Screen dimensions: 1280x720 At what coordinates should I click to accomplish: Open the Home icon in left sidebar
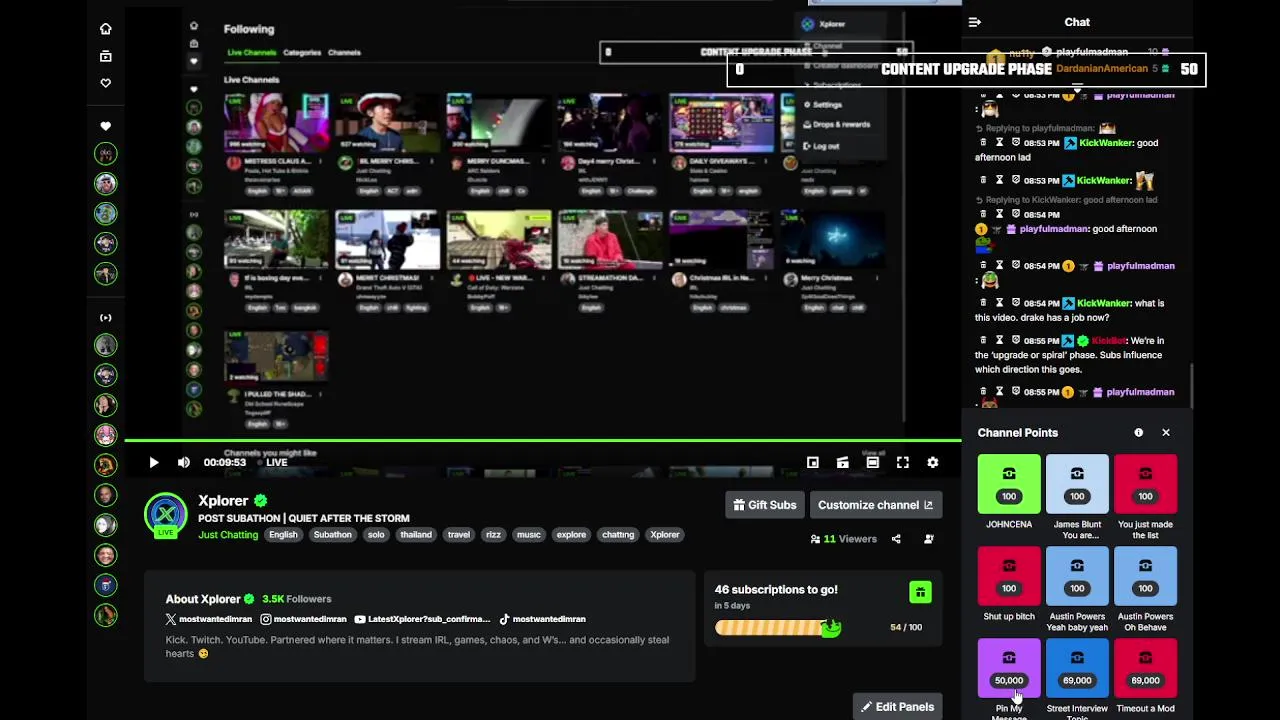pyautogui.click(x=106, y=29)
